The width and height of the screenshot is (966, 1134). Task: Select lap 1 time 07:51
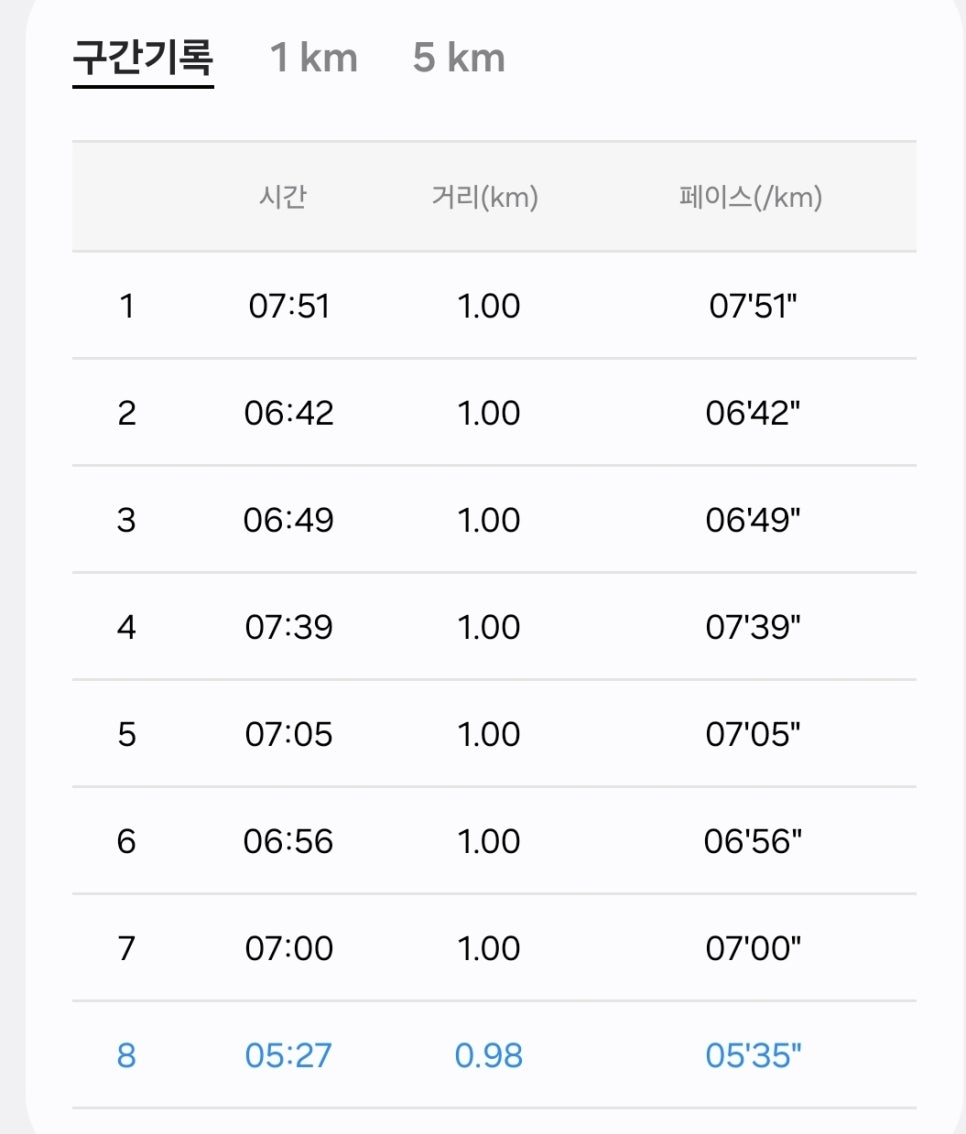point(288,306)
